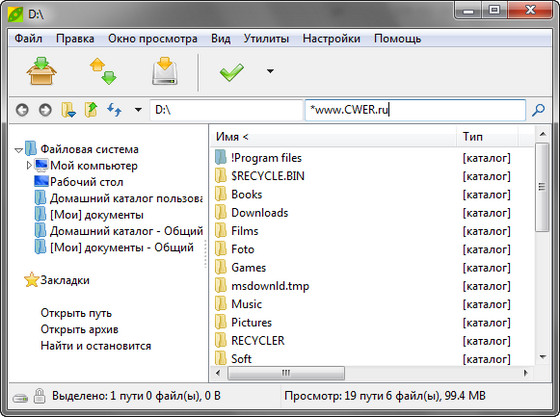
Task: Click the blue refresh arrows icon
Action: pyautogui.click(x=114, y=110)
